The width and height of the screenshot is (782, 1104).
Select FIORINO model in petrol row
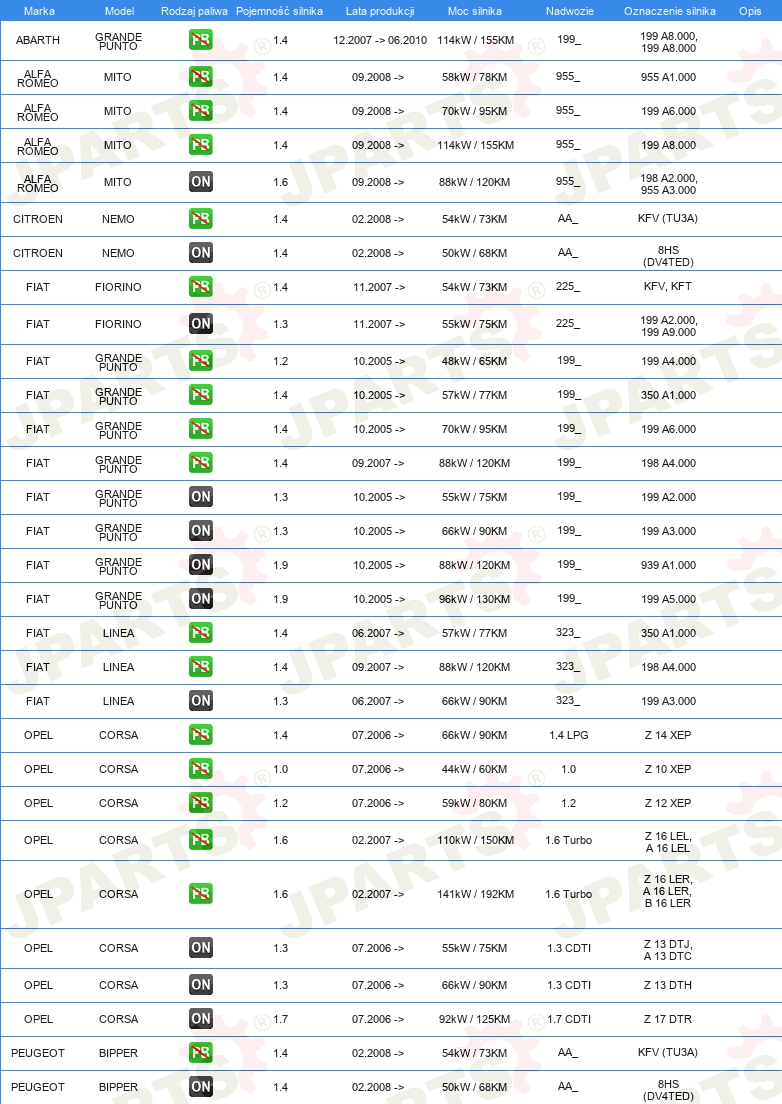pyautogui.click(x=118, y=287)
